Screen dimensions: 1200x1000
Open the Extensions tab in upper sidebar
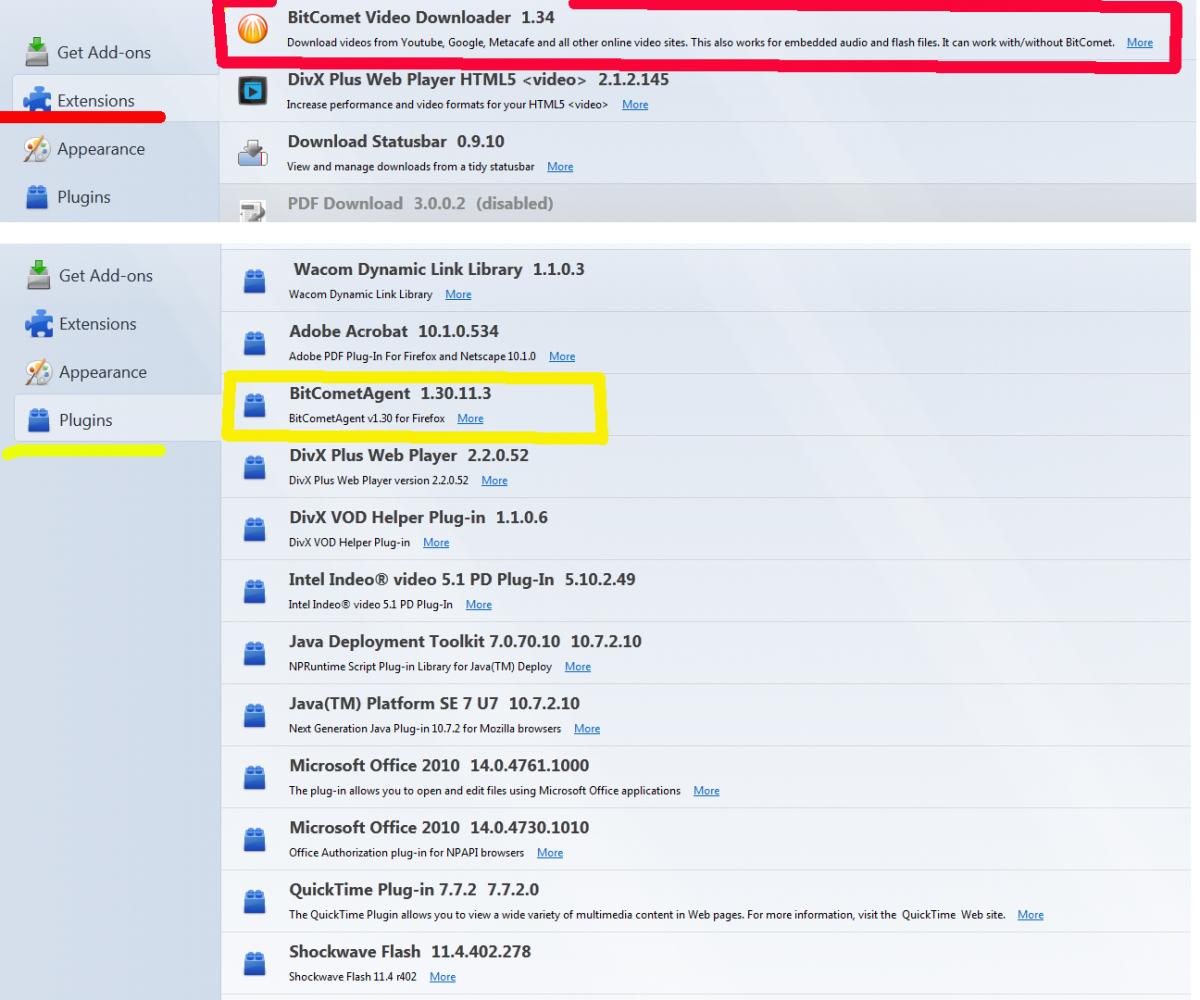(96, 101)
